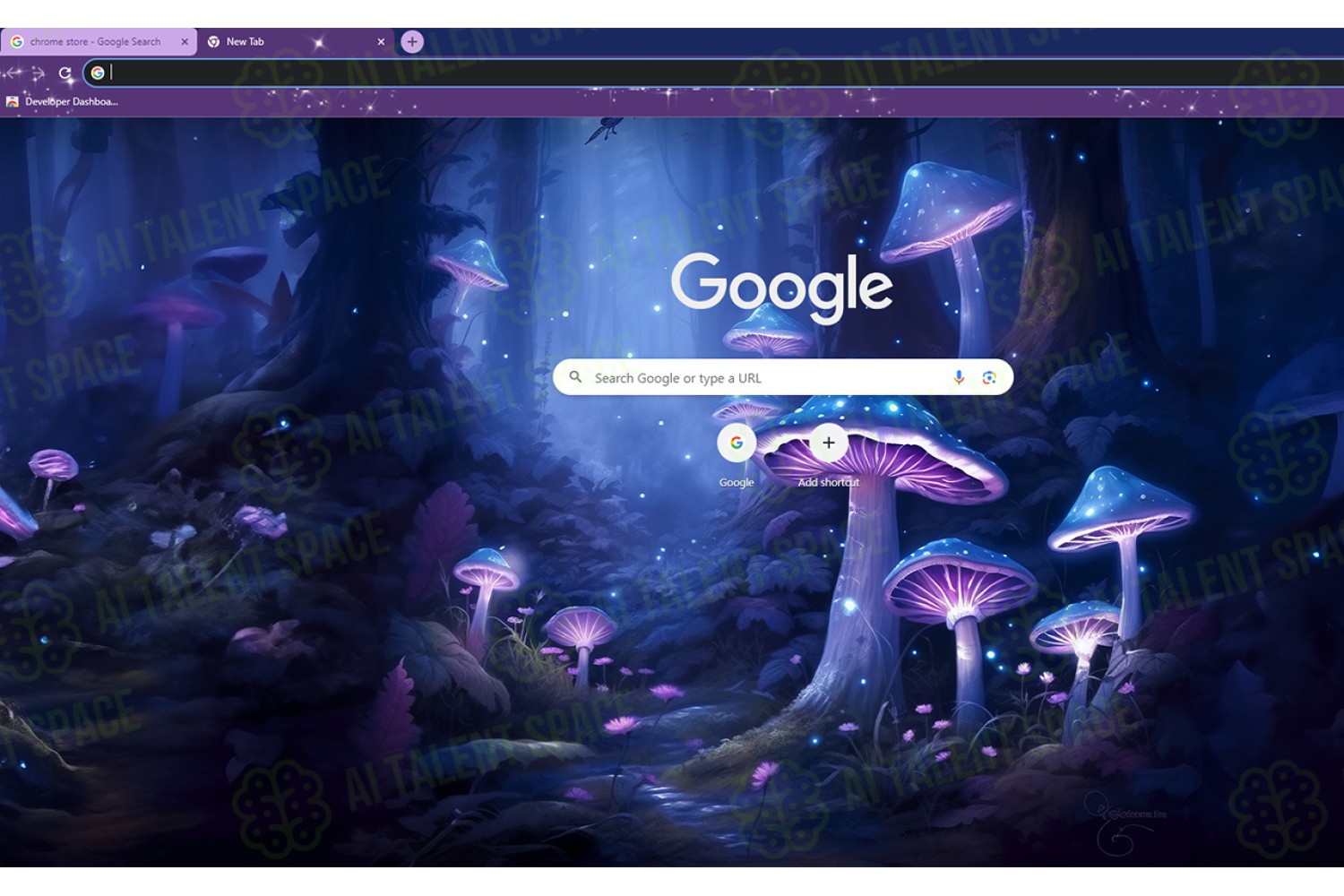The height and width of the screenshot is (896, 1344).
Task: Close the 'chrome store - Google Search' tab
Action: [x=185, y=41]
